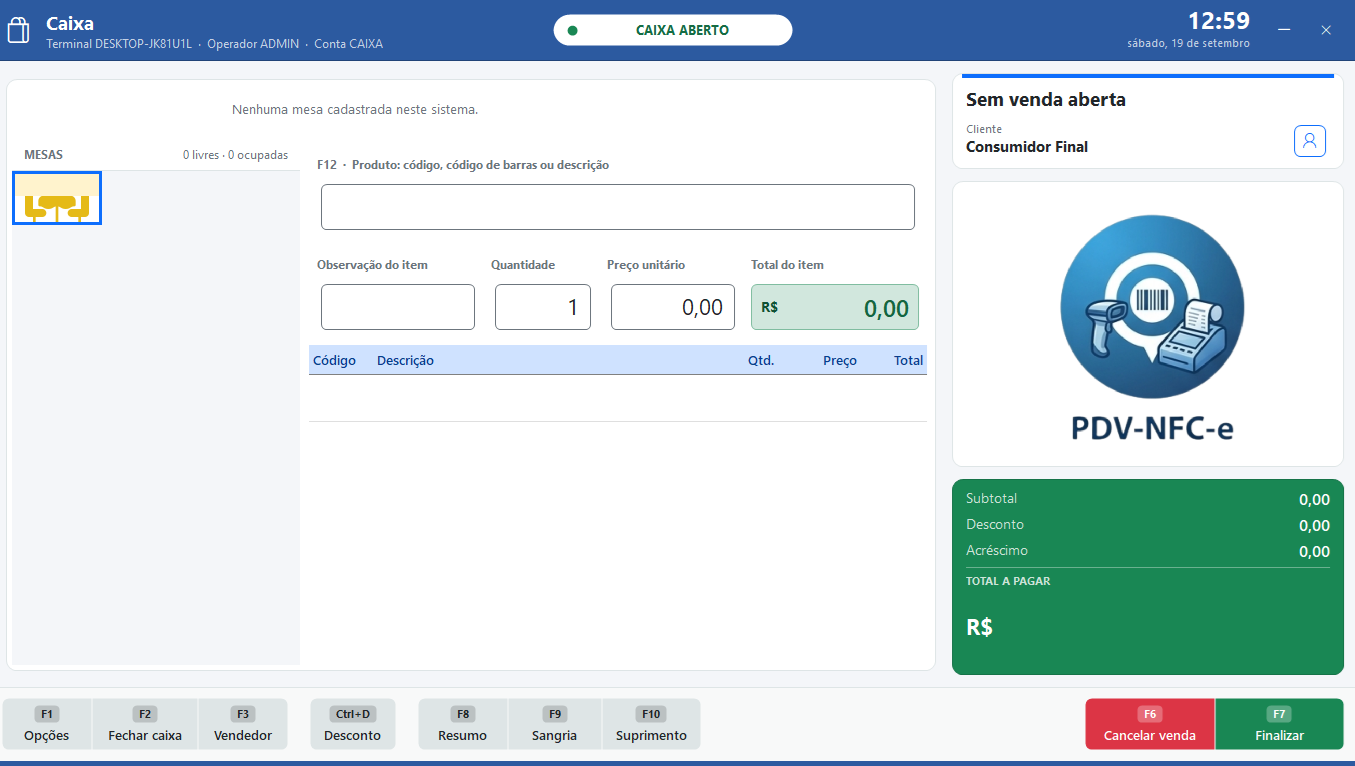Select the yellow table icon under Mesas

coord(57,198)
